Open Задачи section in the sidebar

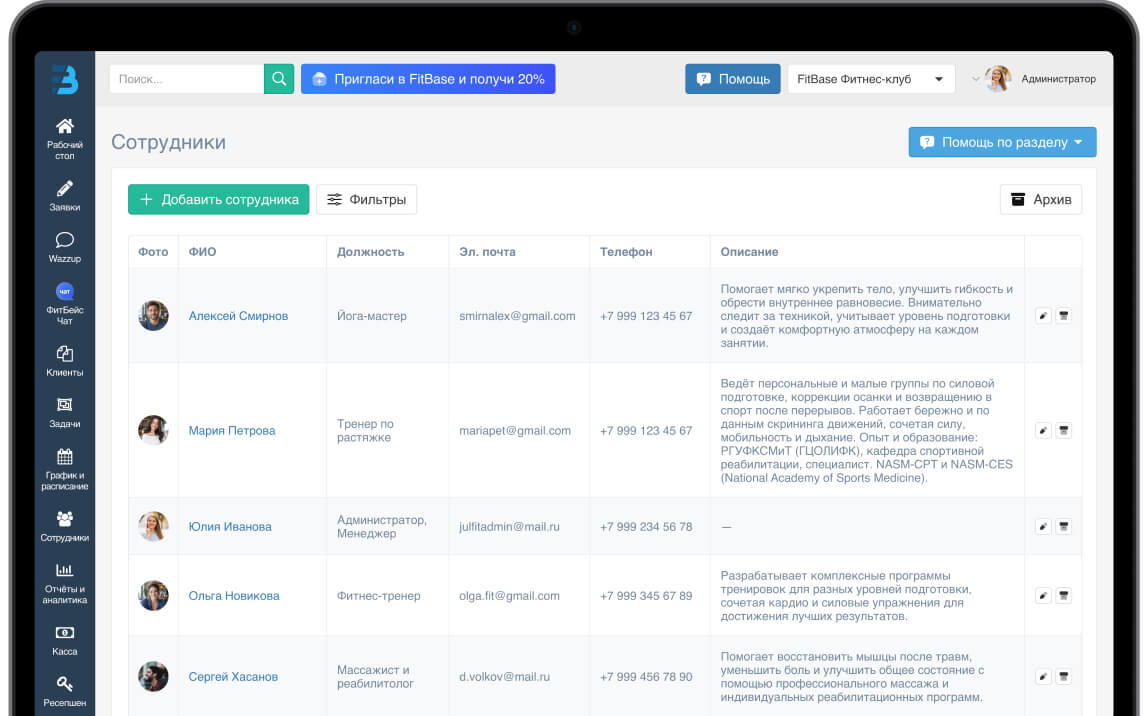tap(64, 412)
